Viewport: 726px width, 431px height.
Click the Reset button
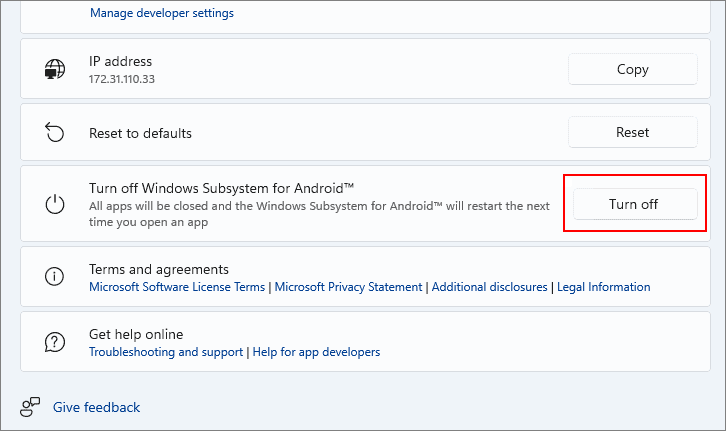click(x=632, y=132)
